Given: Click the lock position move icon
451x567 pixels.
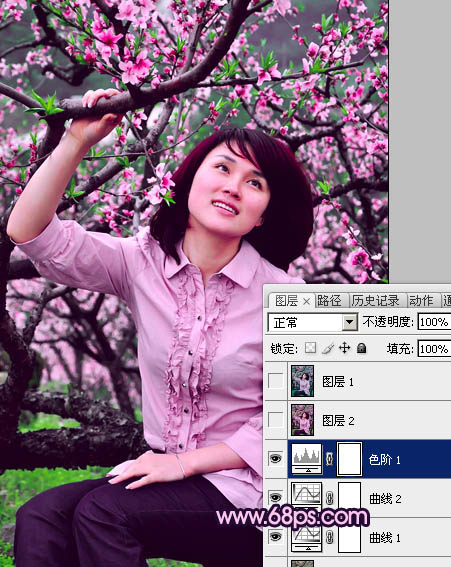Looking at the screenshot, I should (344, 348).
